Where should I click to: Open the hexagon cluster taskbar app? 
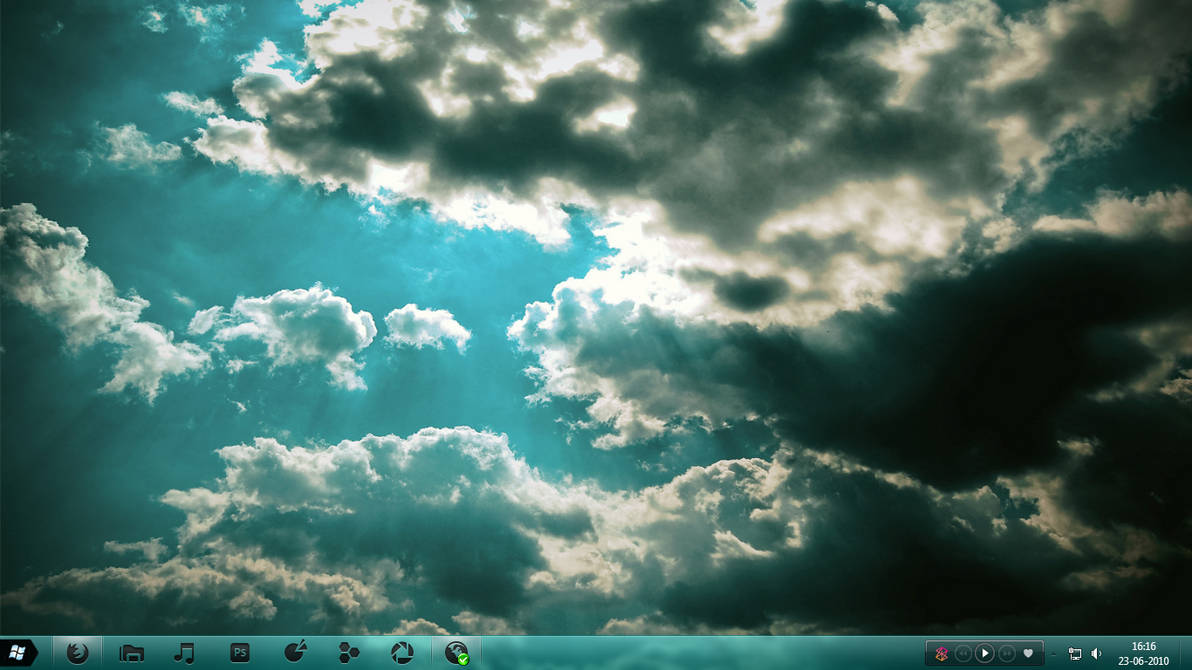point(348,653)
